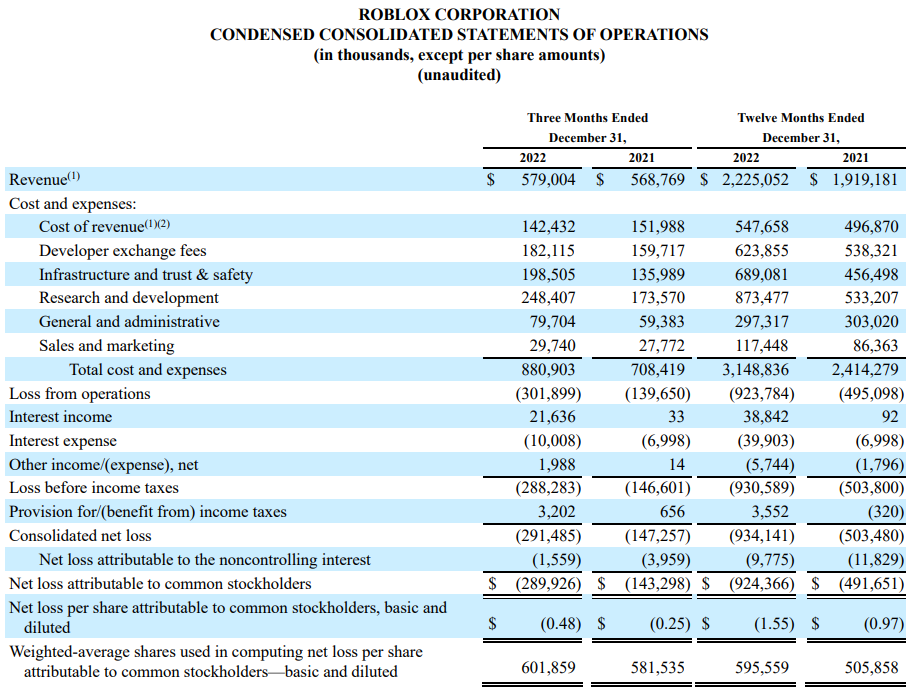Click the Sales and marketing label
Screen dimensions: 912x692
coord(106,345)
